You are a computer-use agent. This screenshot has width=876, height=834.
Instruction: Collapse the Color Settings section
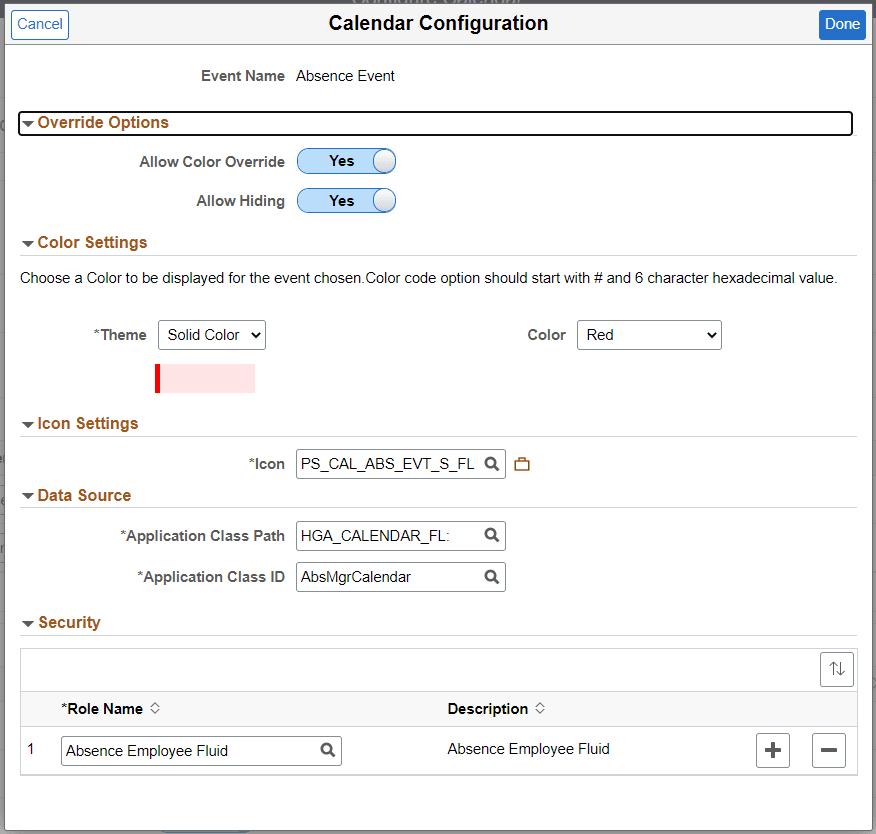tap(28, 242)
